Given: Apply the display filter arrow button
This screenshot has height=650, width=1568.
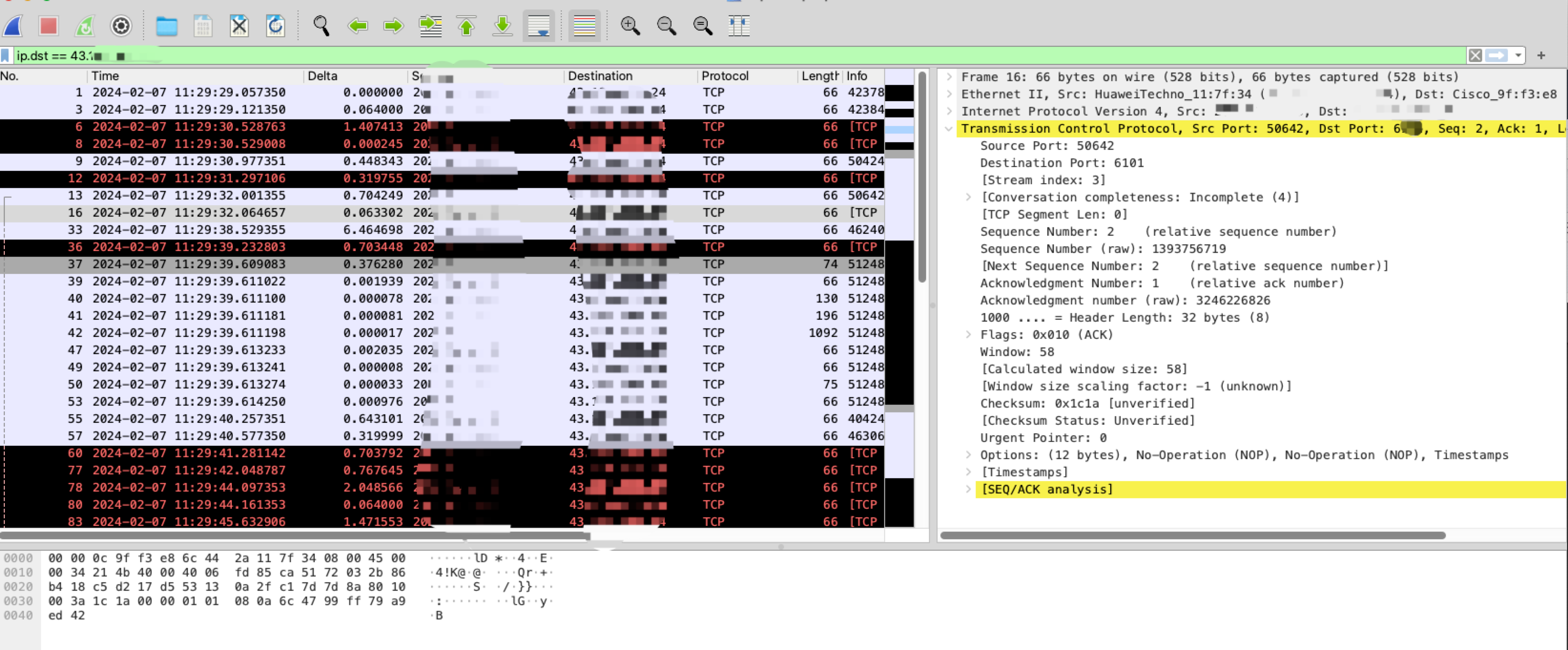Looking at the screenshot, I should (1497, 55).
